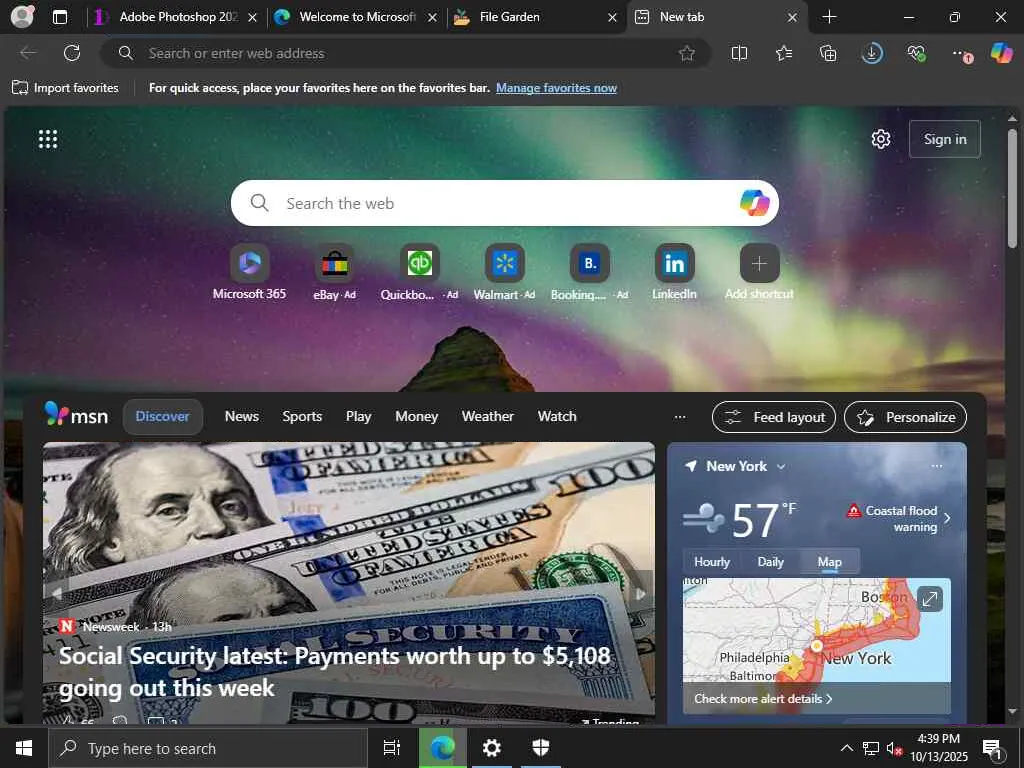Click Copilot icon inside search box
Screen dimensions: 1024x768
754,203
